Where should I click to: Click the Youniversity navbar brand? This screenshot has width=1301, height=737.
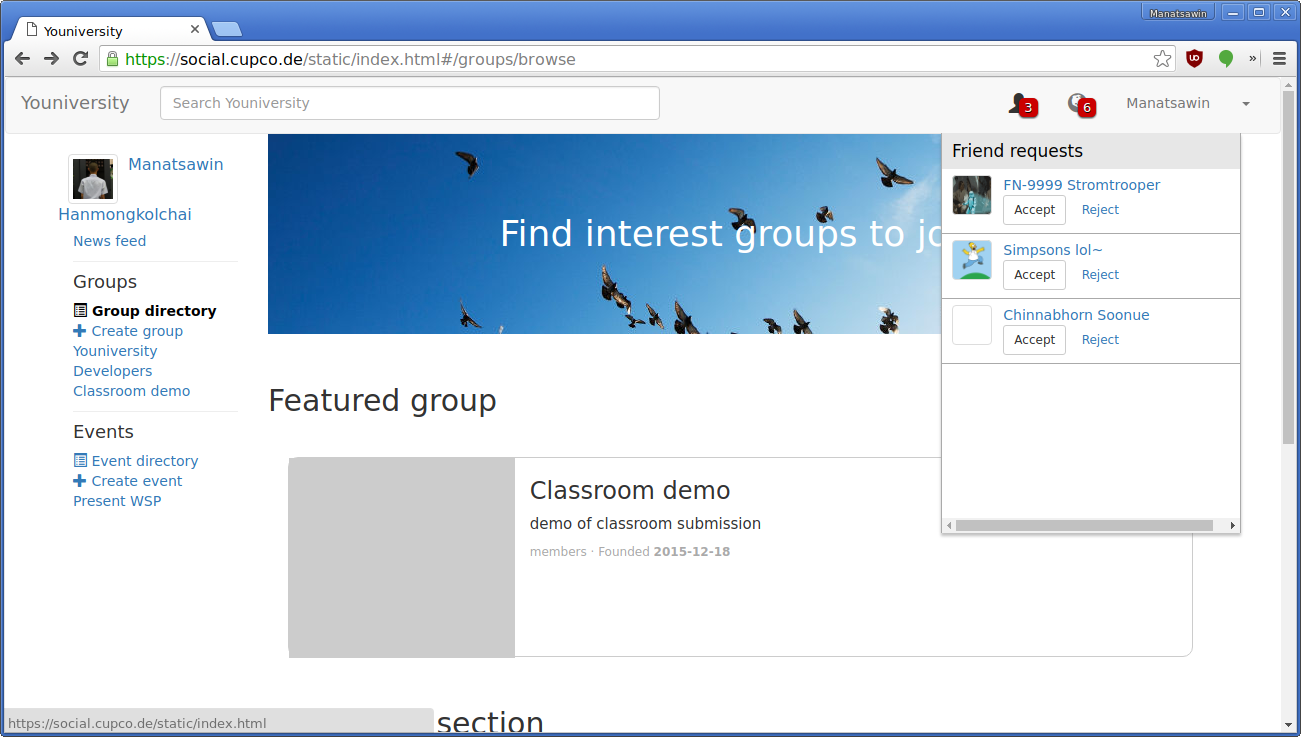point(75,103)
